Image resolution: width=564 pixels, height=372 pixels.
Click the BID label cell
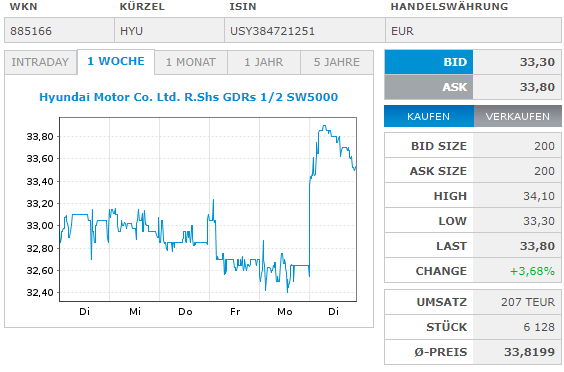click(429, 62)
